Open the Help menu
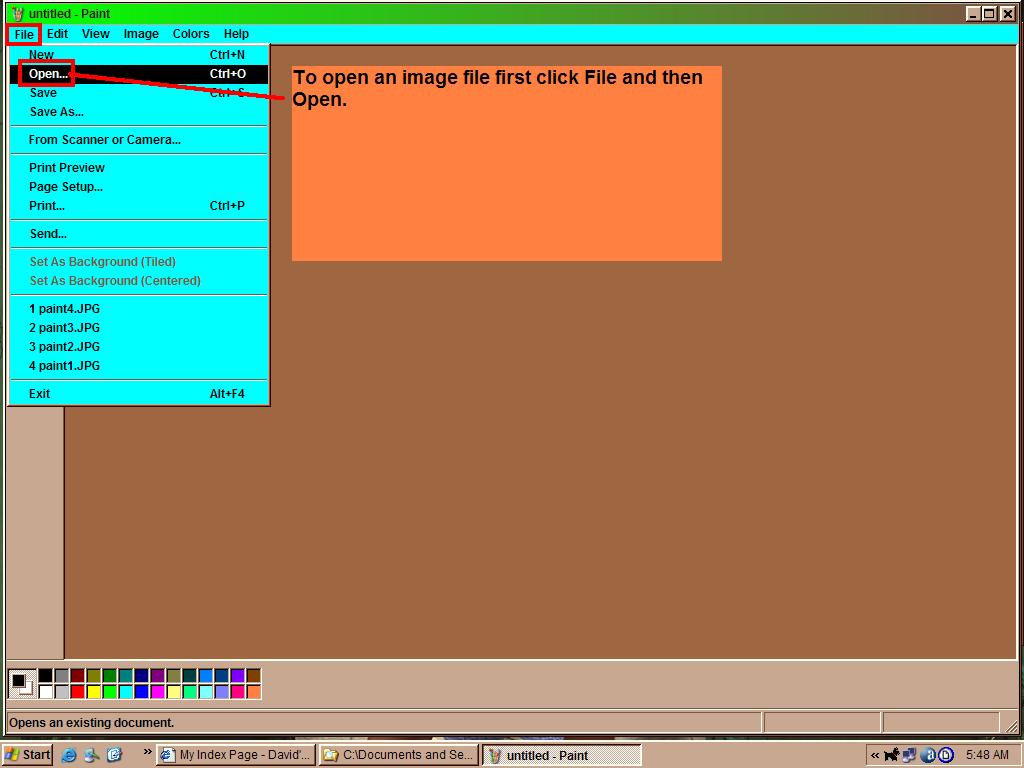 point(236,34)
